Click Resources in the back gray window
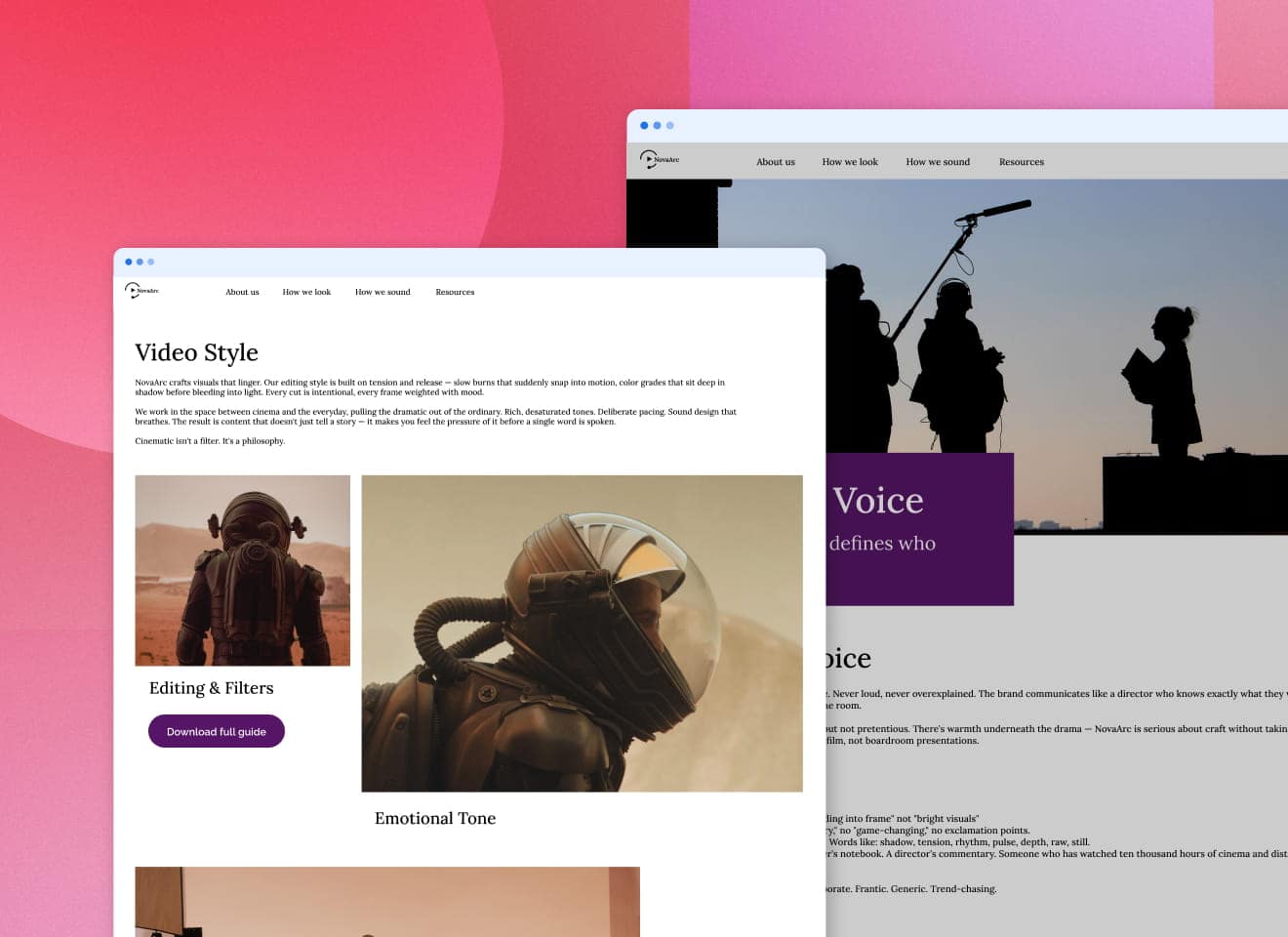 coord(1022,162)
